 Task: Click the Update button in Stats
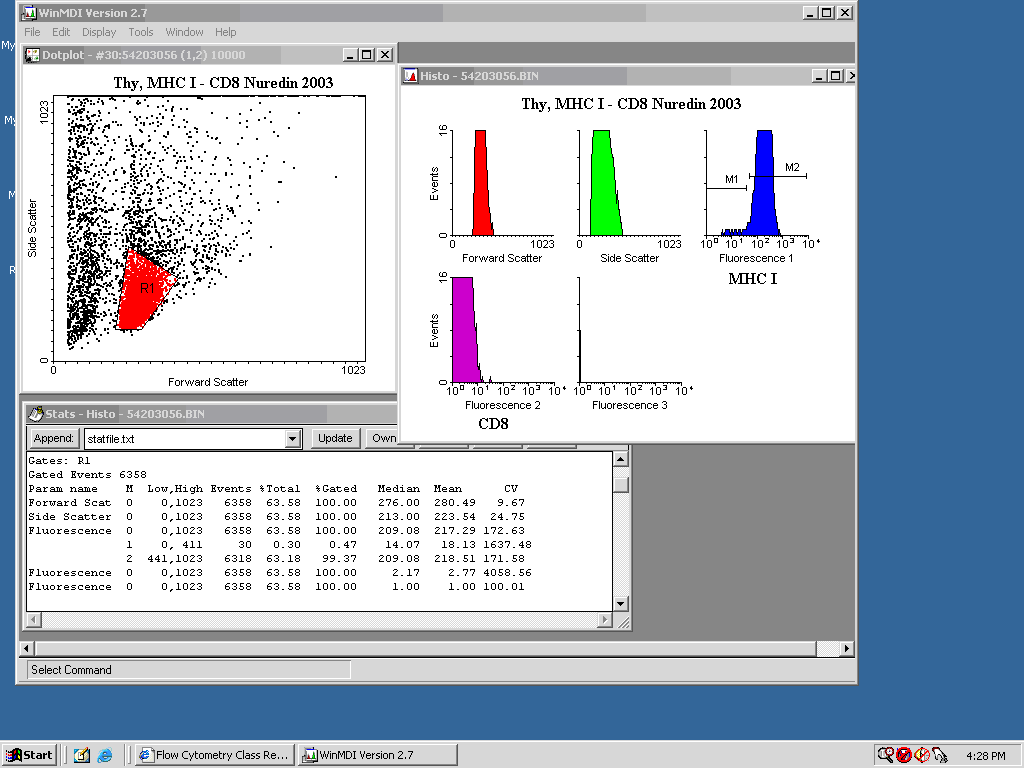335,438
